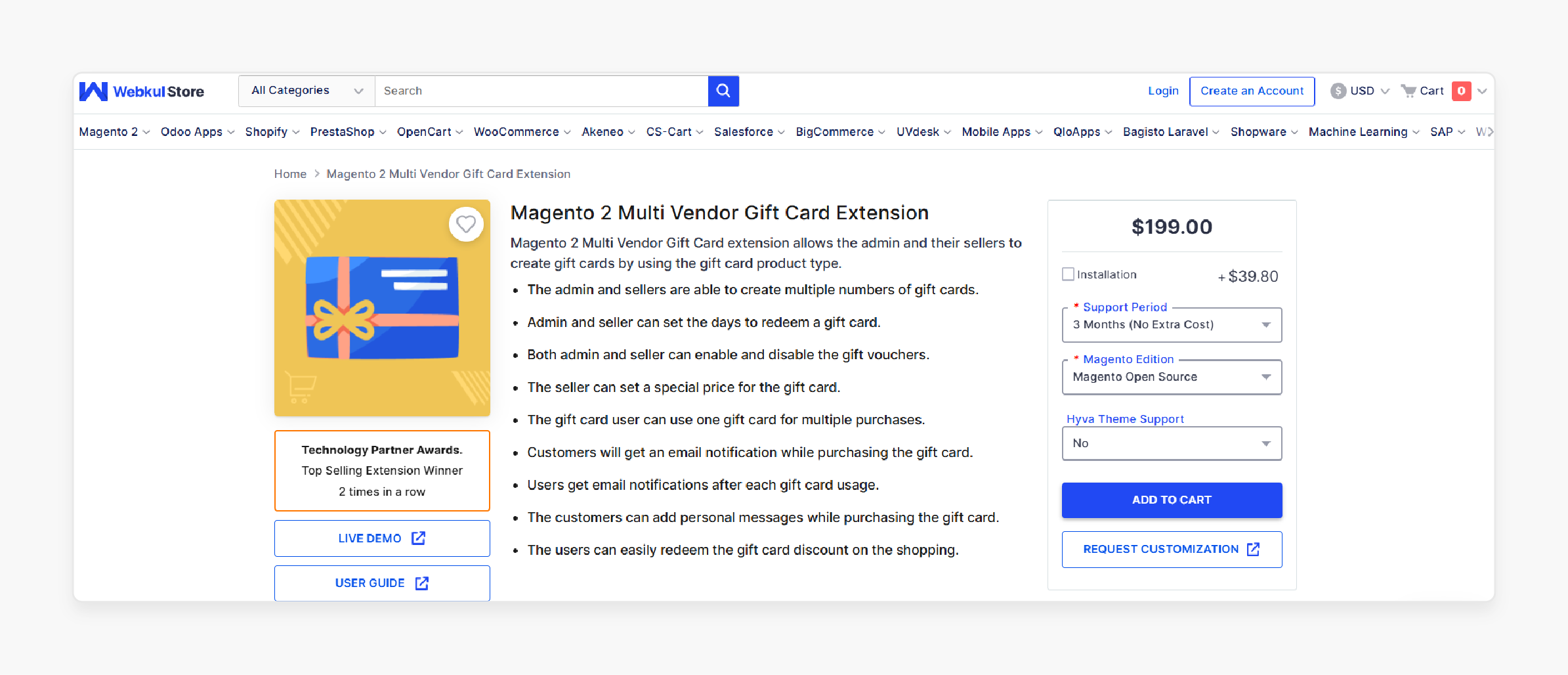This screenshot has height=675, width=1568.
Task: Open the UVdesk menu
Action: click(923, 132)
